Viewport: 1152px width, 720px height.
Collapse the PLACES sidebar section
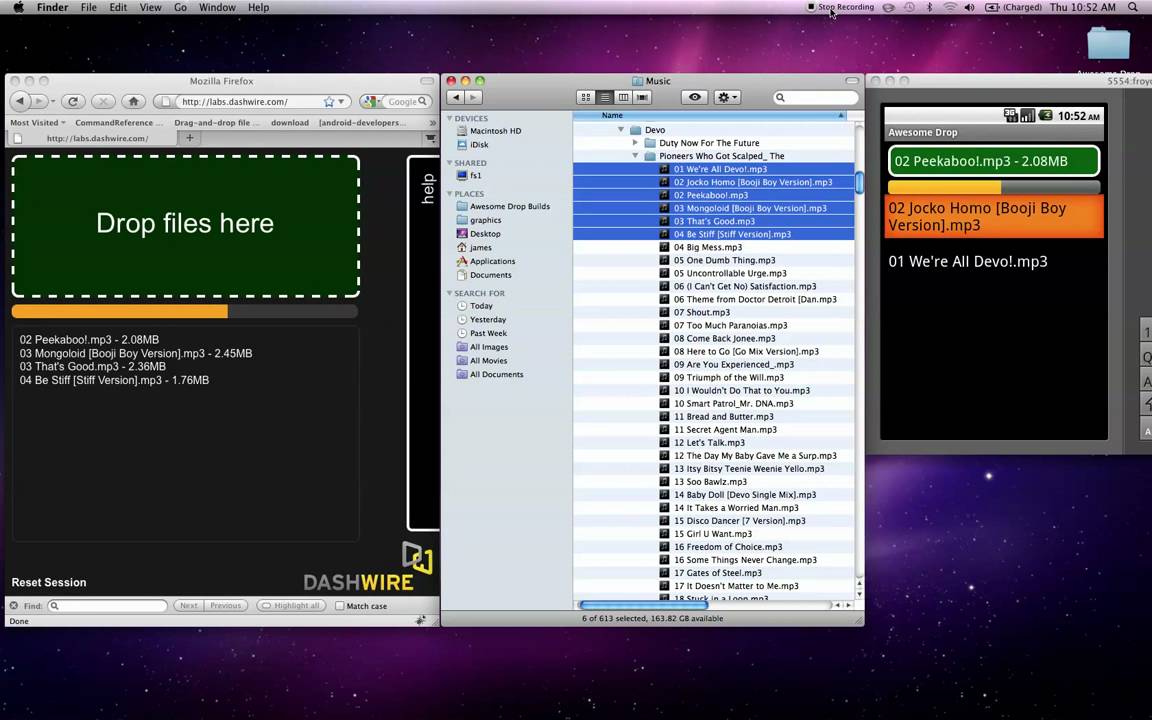tap(450, 194)
